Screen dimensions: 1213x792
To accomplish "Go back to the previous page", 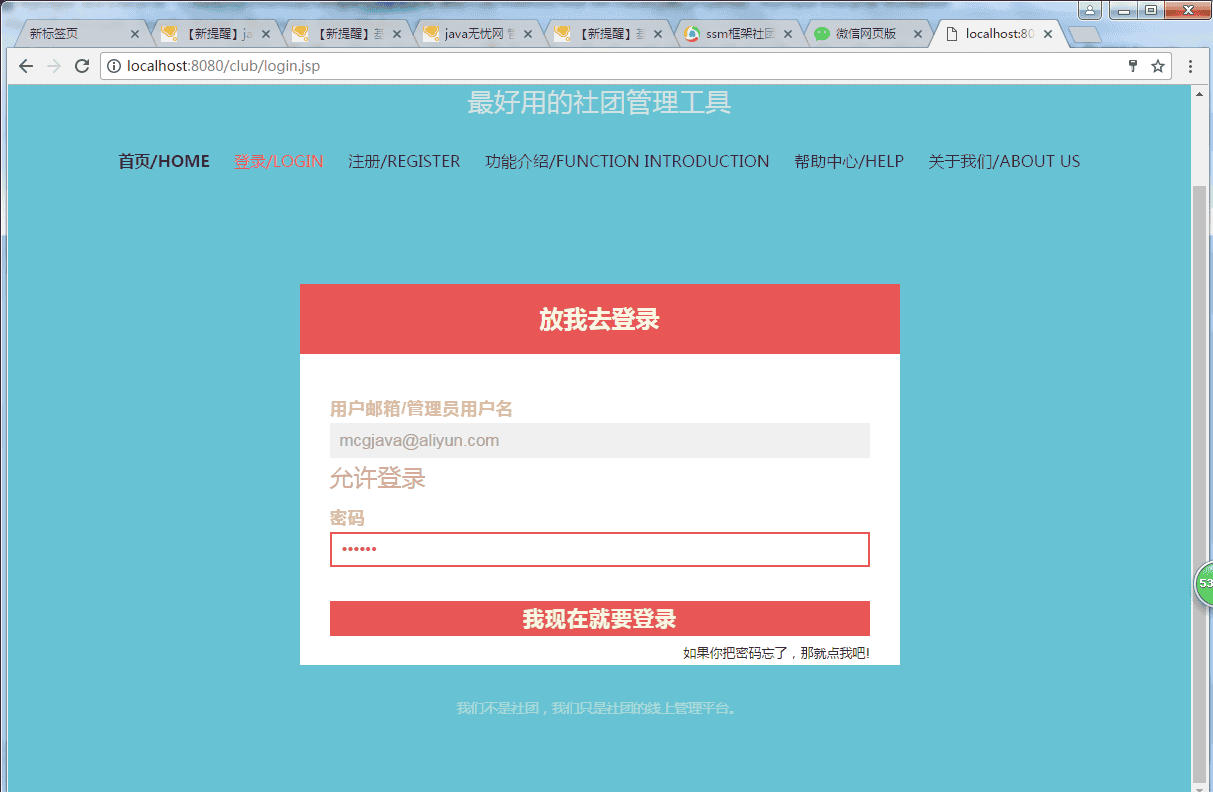I will [26, 66].
